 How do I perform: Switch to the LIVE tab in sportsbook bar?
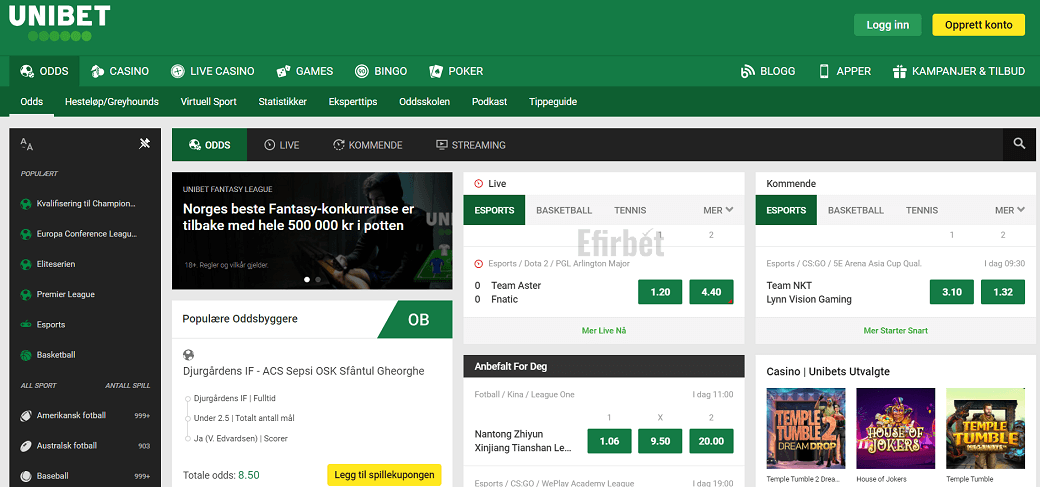[x=282, y=145]
